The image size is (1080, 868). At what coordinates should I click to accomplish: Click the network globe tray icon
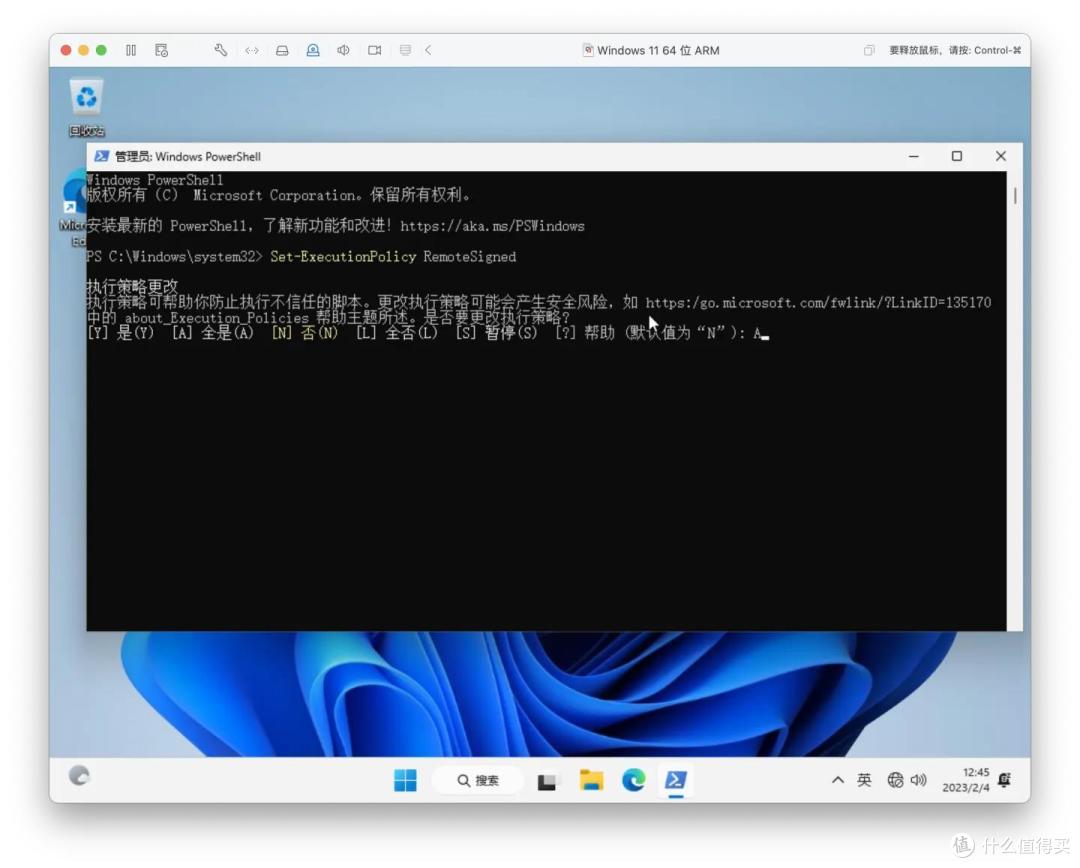tap(895, 780)
